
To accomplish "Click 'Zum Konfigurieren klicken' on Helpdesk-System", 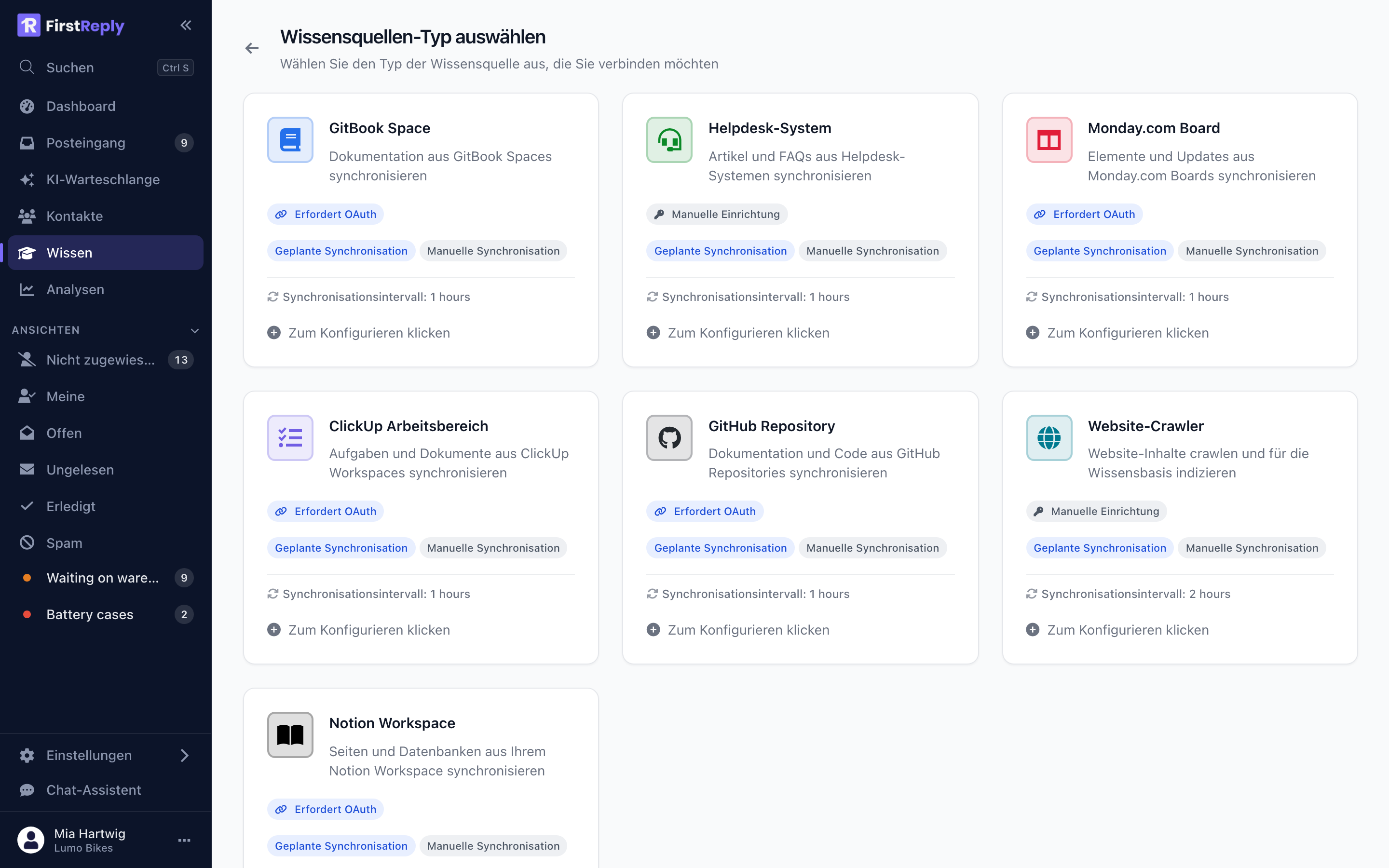I will (749, 333).
